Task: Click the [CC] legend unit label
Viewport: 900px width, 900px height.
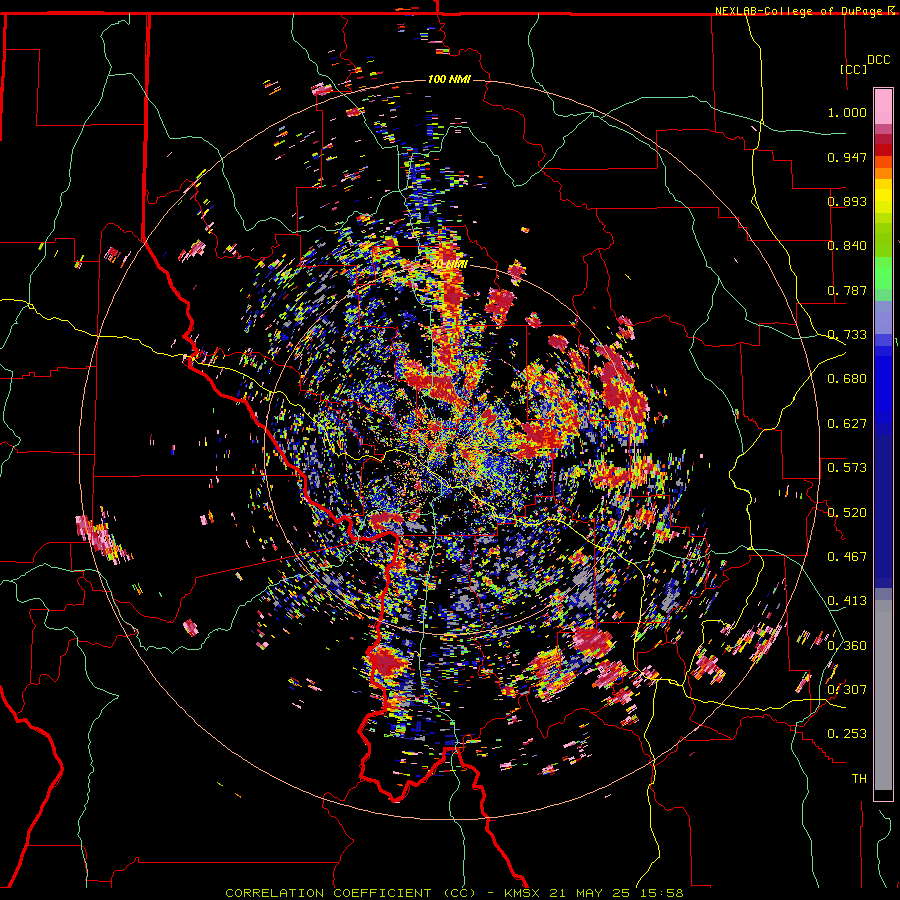Action: 853,69
